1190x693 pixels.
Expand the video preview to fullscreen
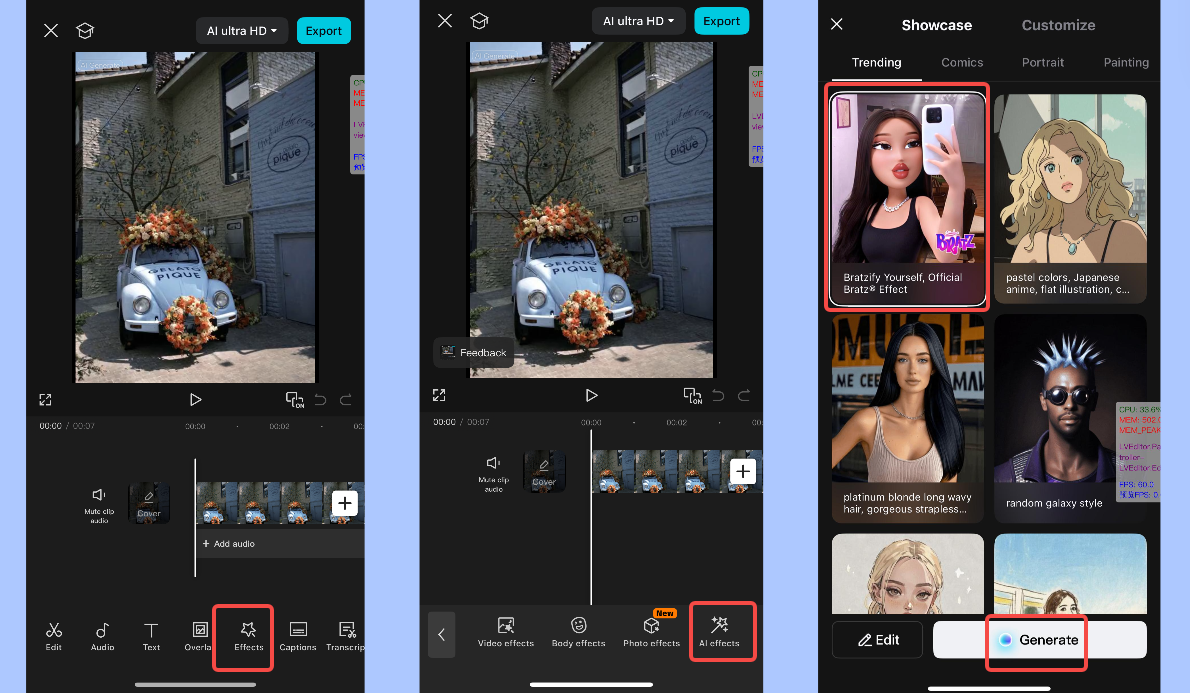[45, 399]
